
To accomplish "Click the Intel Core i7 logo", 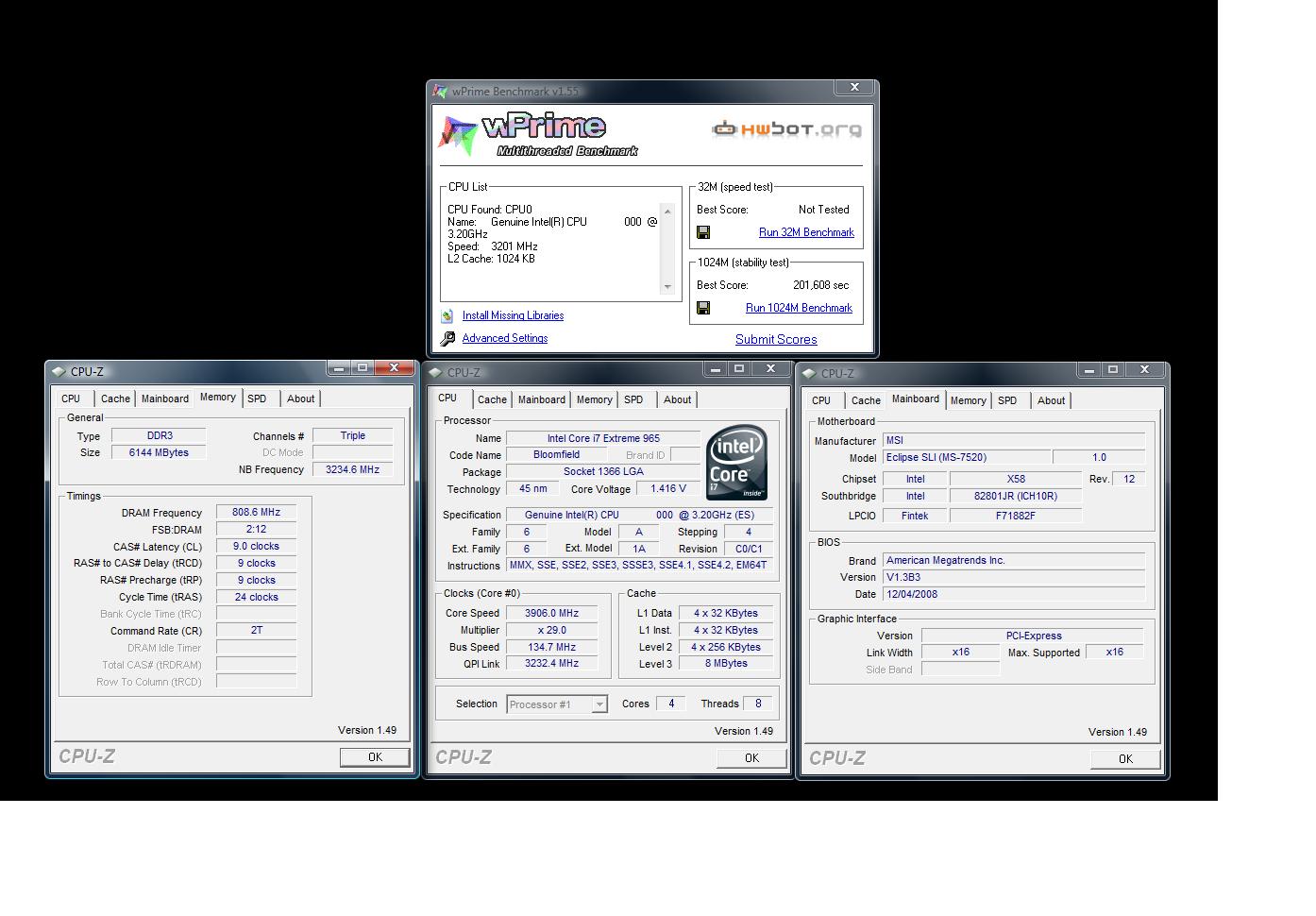I will tap(736, 463).
